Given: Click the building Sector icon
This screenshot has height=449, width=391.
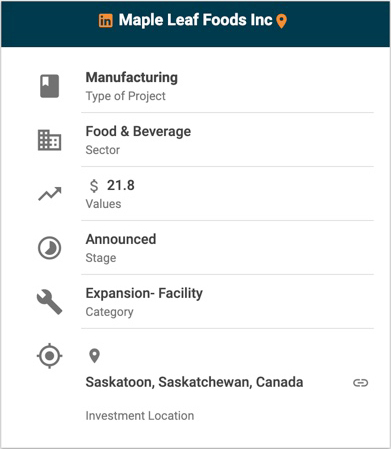Looking at the screenshot, I should click(49, 140).
